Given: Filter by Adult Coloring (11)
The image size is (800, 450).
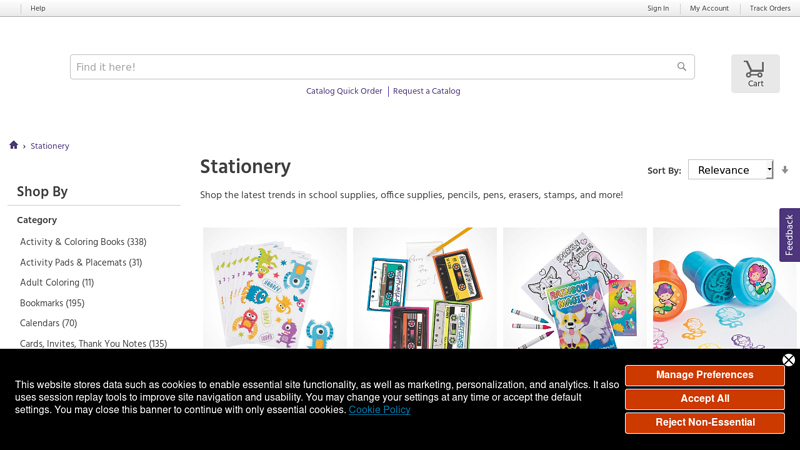Looking at the screenshot, I should 57,282.
